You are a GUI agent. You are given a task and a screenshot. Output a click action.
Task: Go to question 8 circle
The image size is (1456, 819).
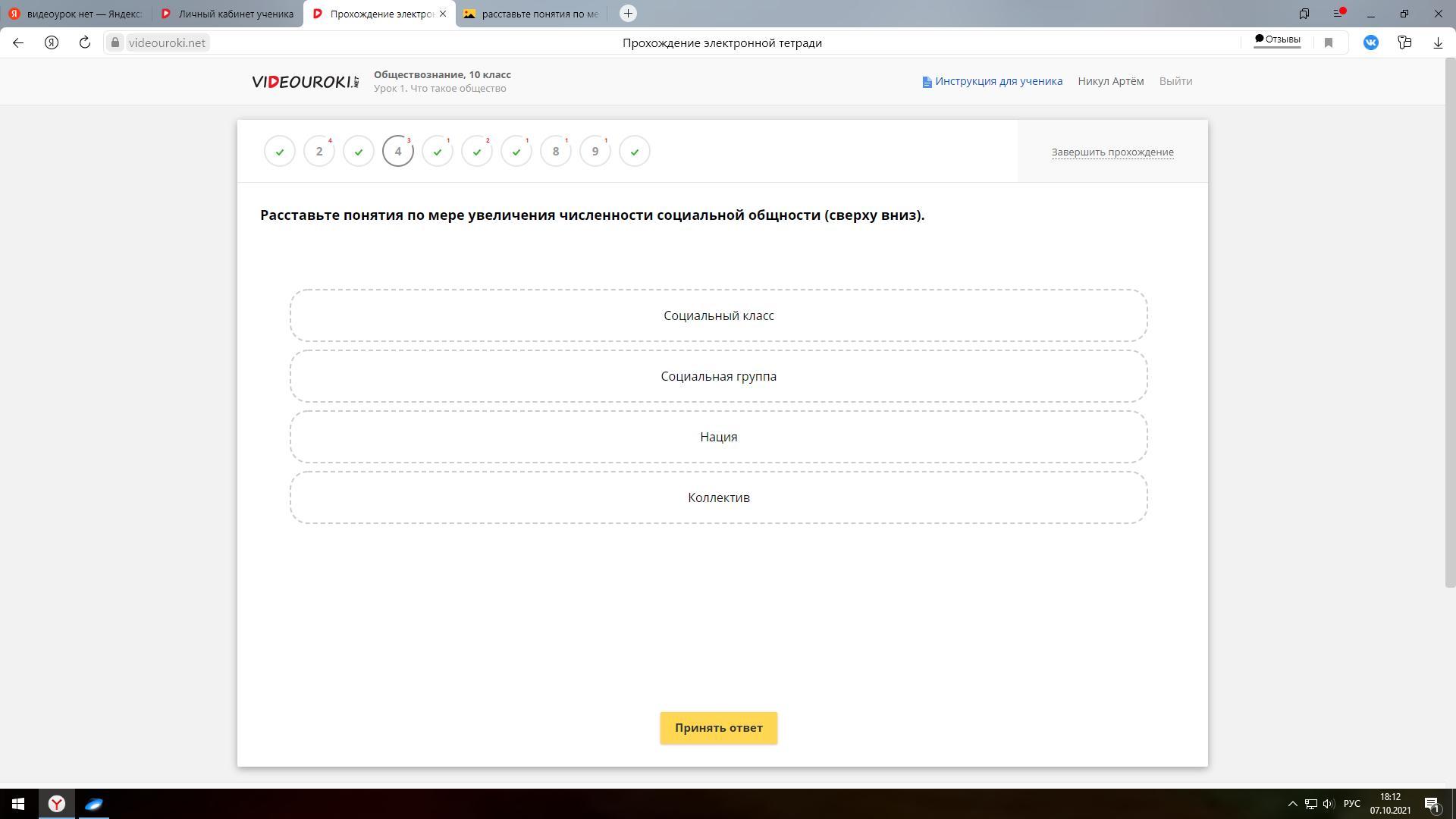pos(556,152)
